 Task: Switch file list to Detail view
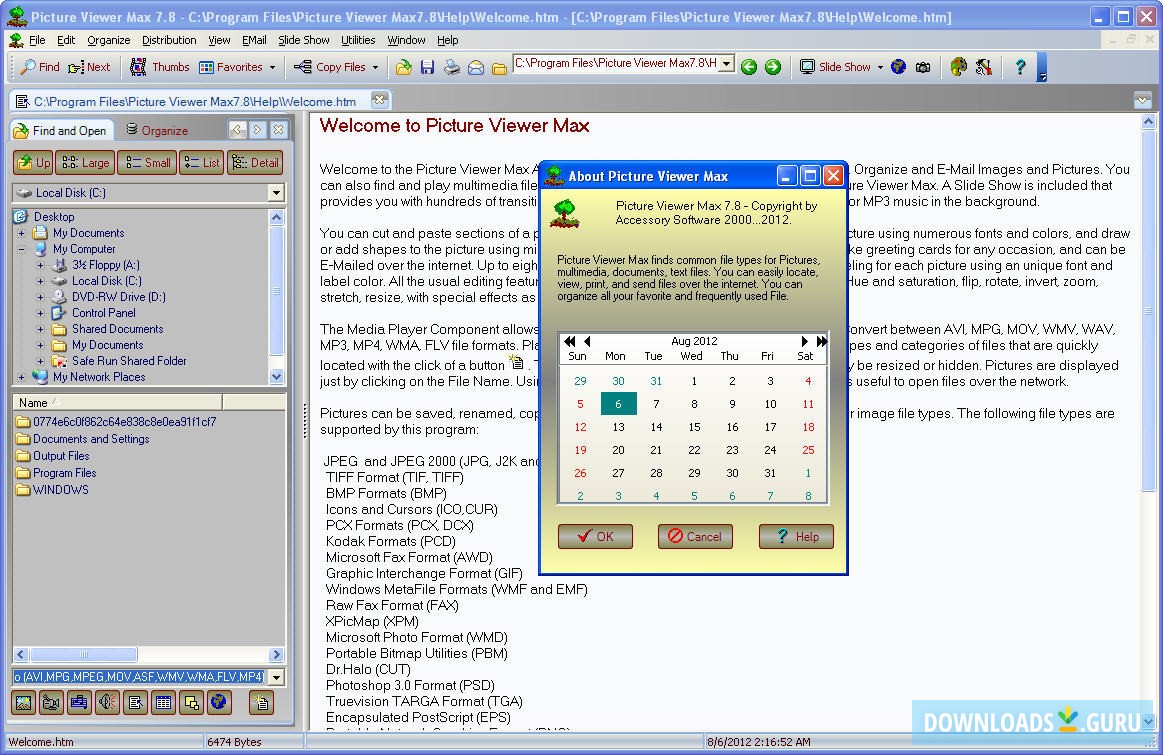pos(255,162)
